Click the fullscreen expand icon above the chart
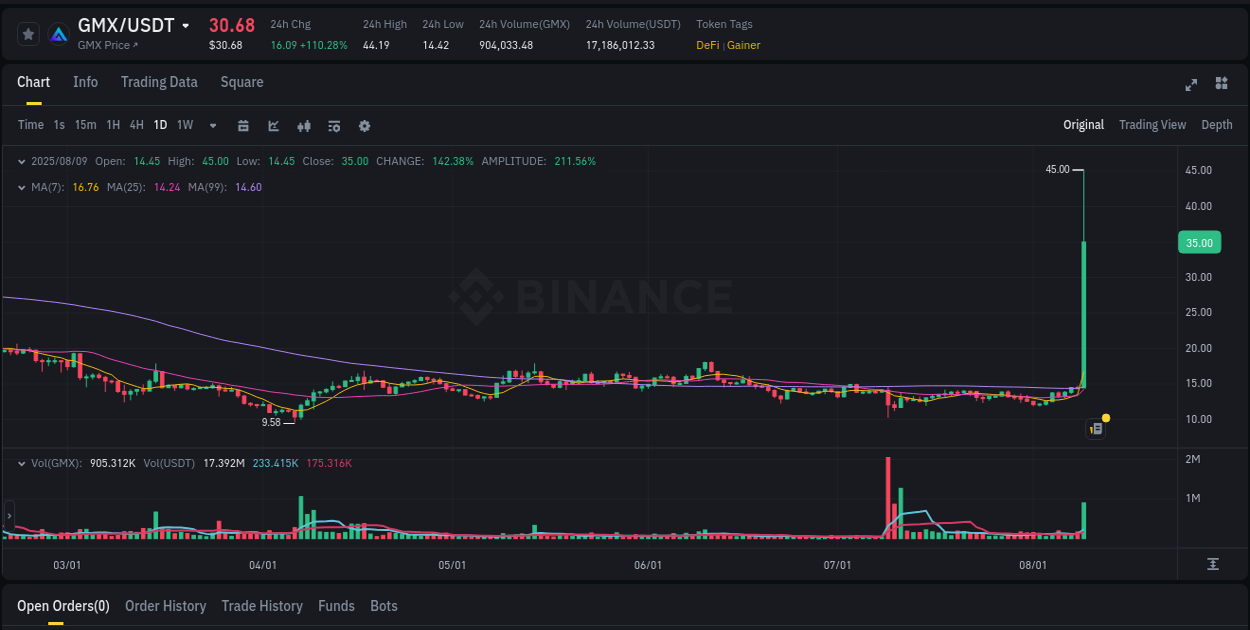This screenshot has width=1250, height=630. [1191, 85]
